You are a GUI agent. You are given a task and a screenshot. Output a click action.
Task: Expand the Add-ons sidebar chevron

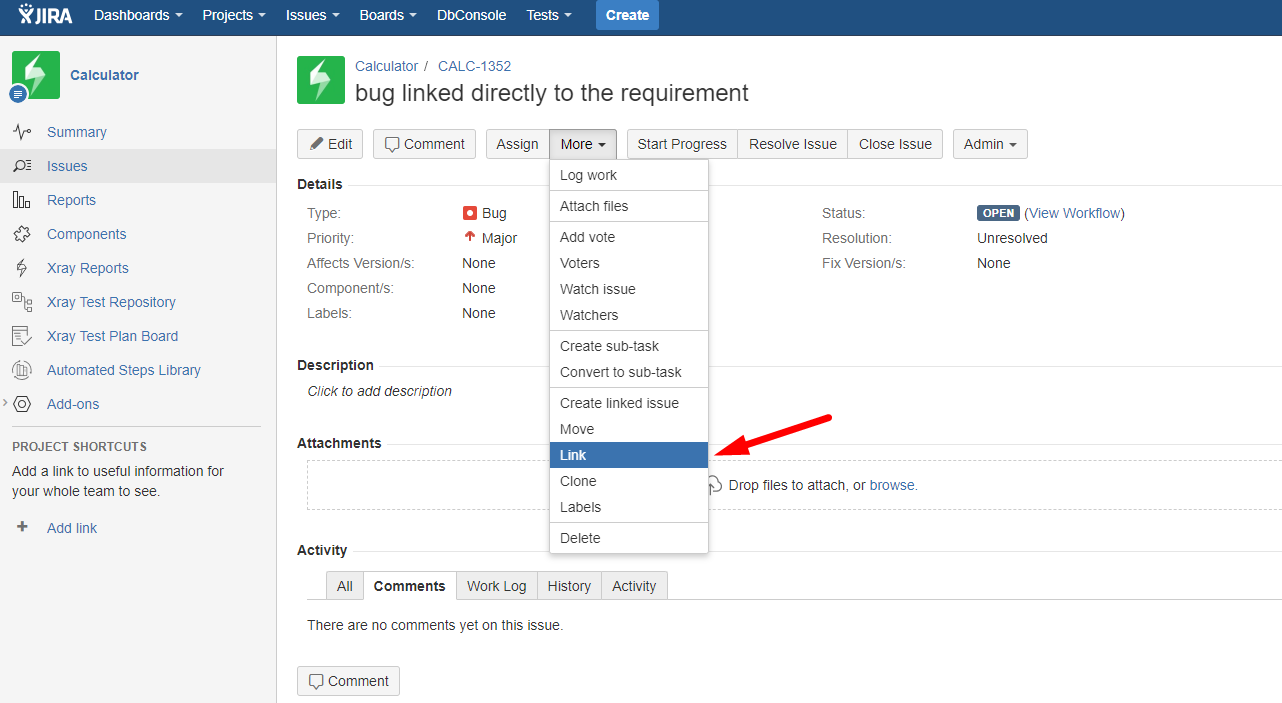(x=5, y=402)
